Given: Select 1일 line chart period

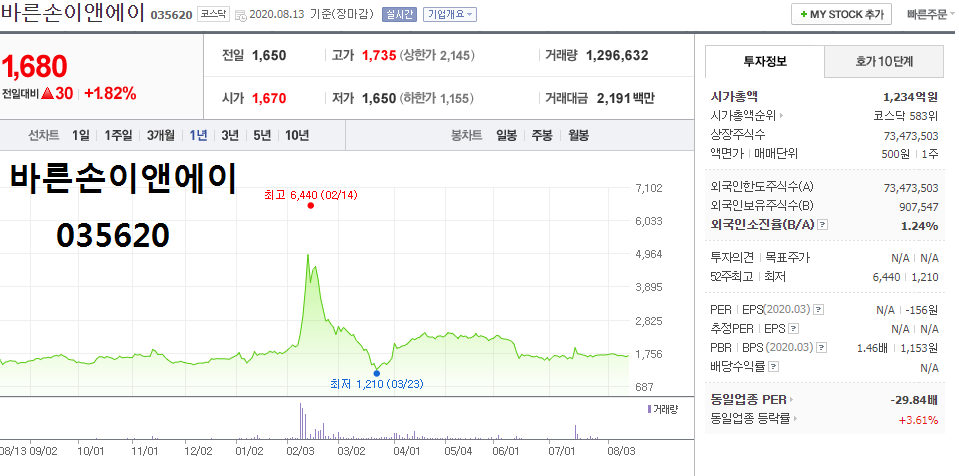Looking at the screenshot, I should click(x=80, y=135).
